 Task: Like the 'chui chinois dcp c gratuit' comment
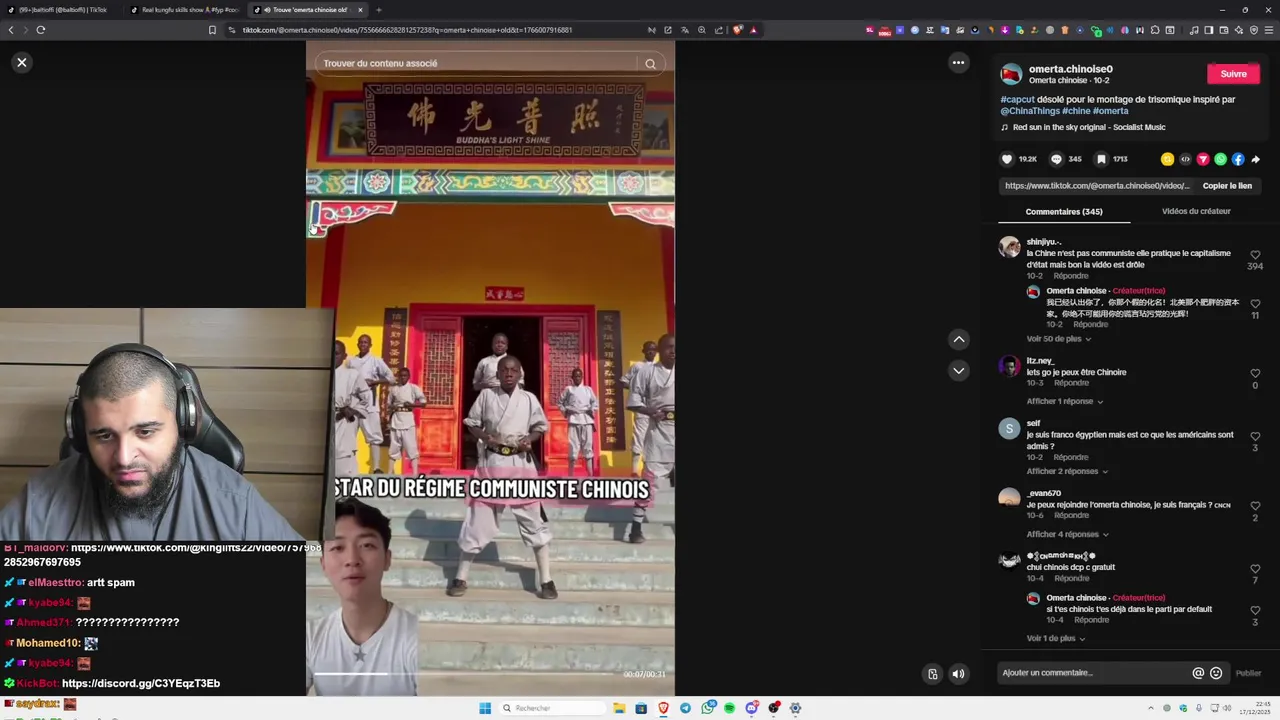pos(1255,569)
